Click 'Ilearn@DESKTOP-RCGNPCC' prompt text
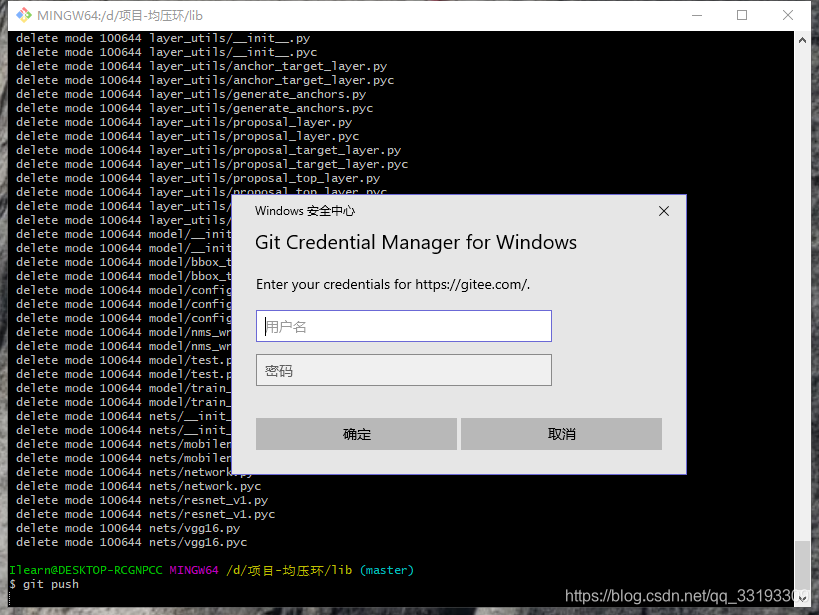819x615 pixels. coord(86,570)
